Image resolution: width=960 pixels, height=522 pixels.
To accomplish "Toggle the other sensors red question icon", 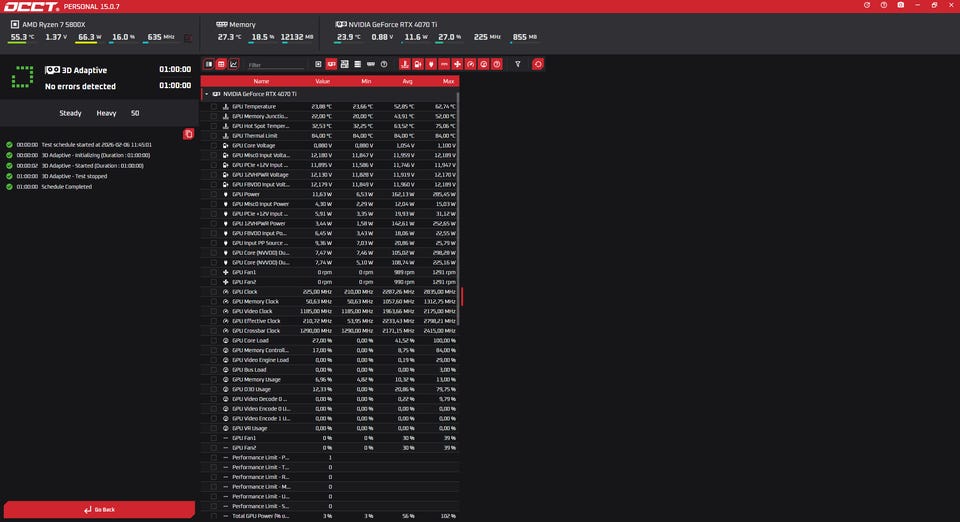I will coord(497,64).
